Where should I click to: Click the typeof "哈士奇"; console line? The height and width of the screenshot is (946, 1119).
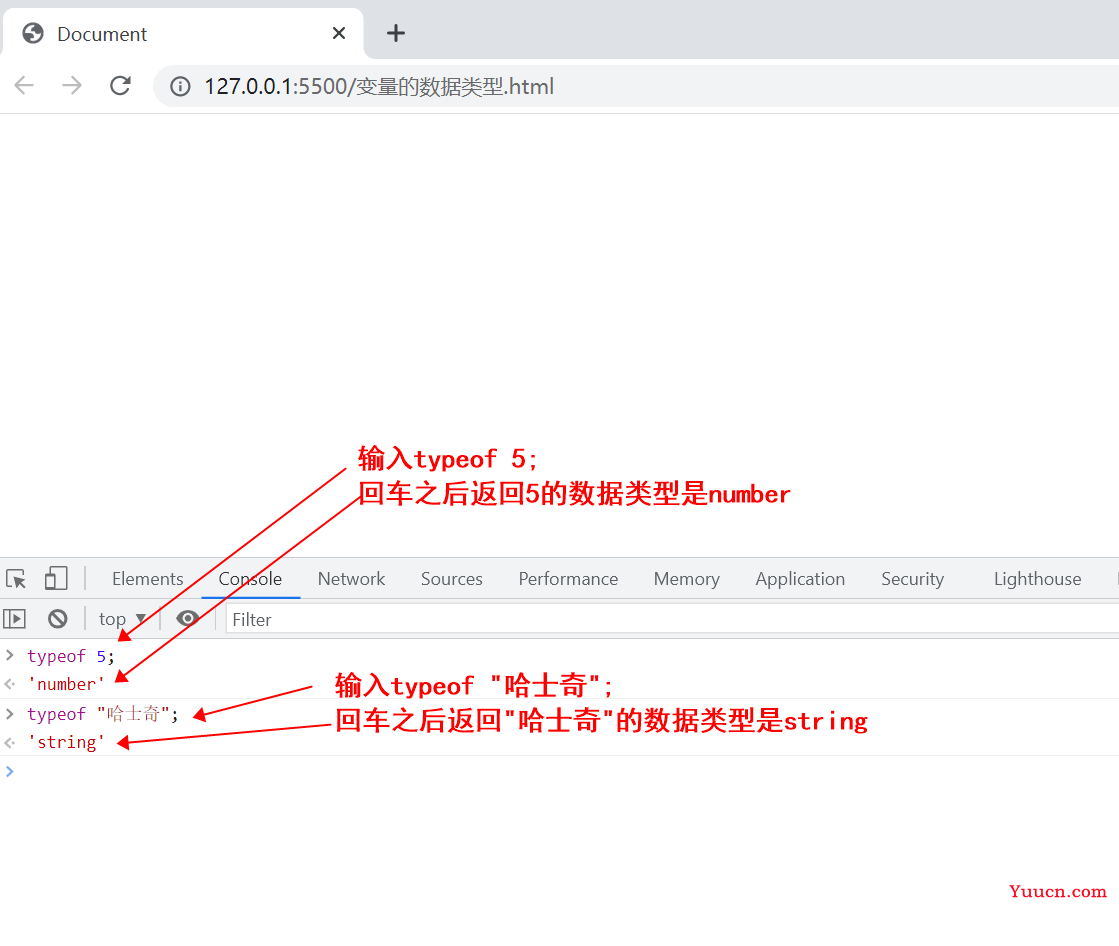103,714
